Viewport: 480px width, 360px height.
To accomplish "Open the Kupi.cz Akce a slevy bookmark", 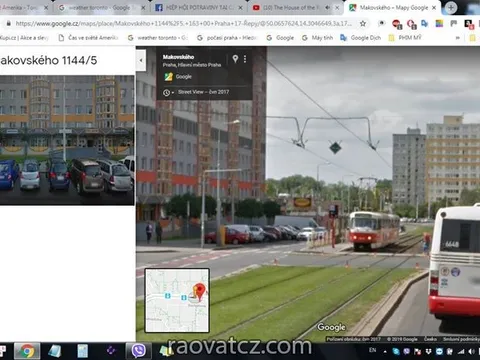I will [24, 38].
